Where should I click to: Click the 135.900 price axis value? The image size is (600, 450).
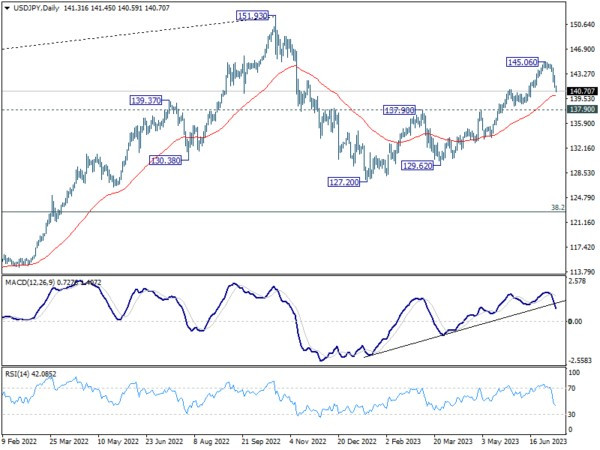point(582,123)
